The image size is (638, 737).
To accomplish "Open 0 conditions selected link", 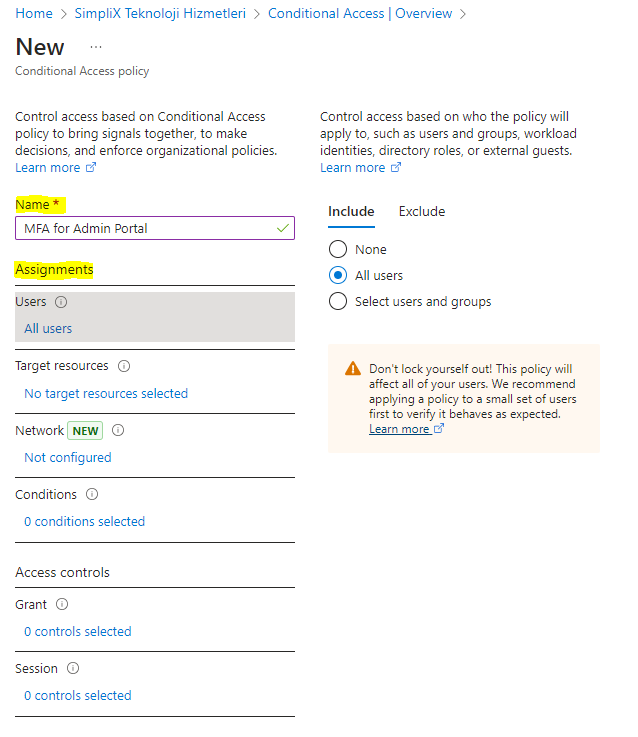I will tap(85, 522).
